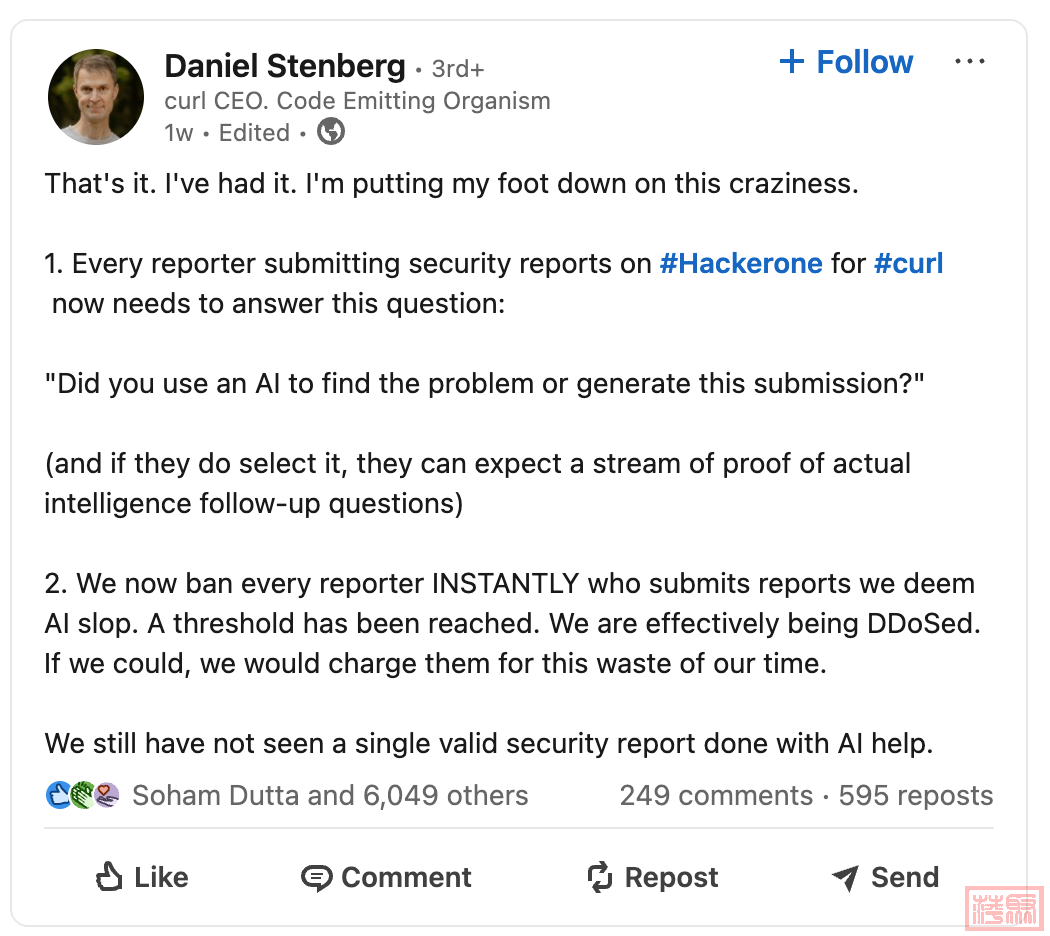Open Daniel Stenberg's profile via name

(x=285, y=67)
